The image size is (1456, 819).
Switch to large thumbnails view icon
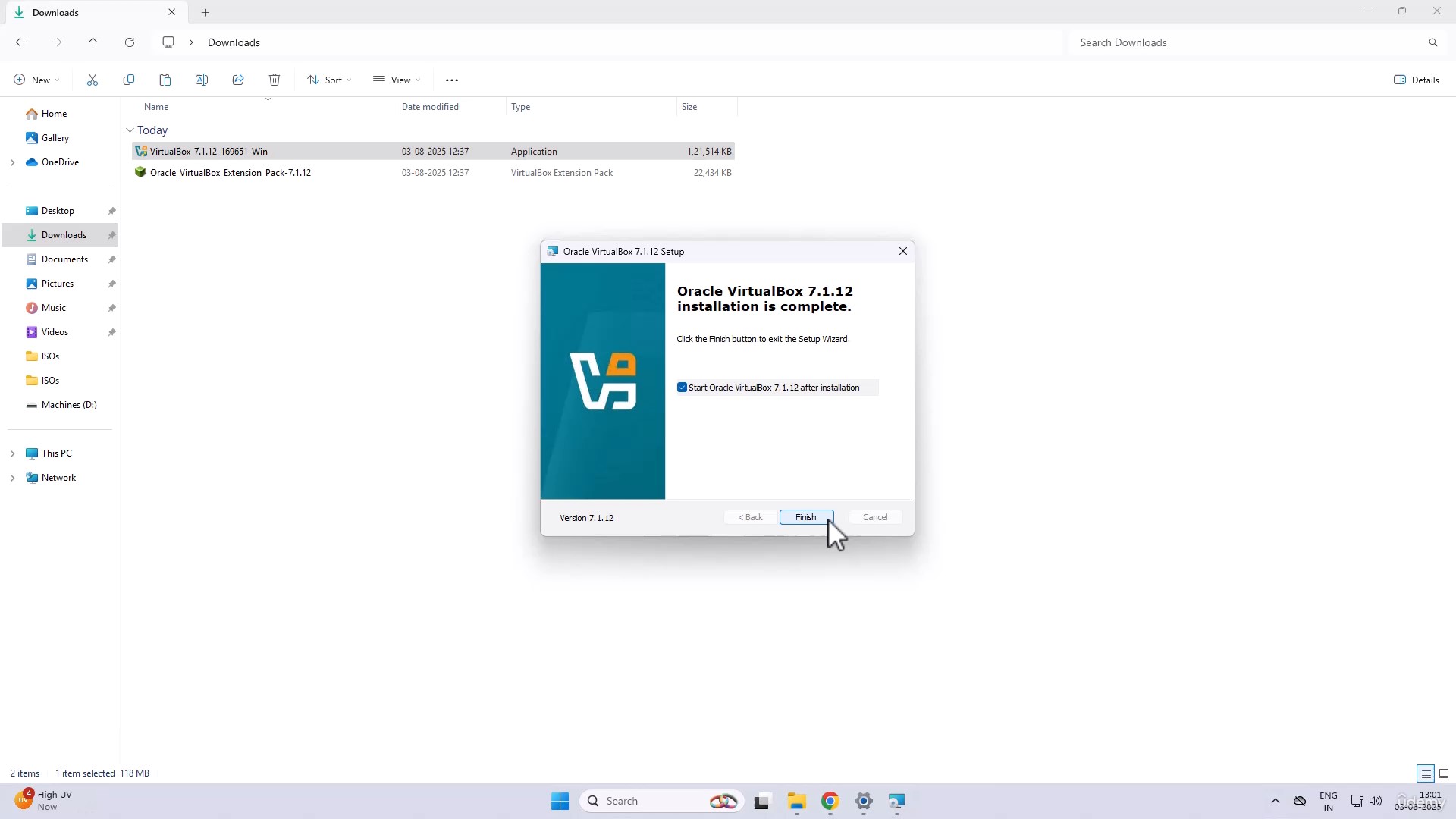point(1444,773)
